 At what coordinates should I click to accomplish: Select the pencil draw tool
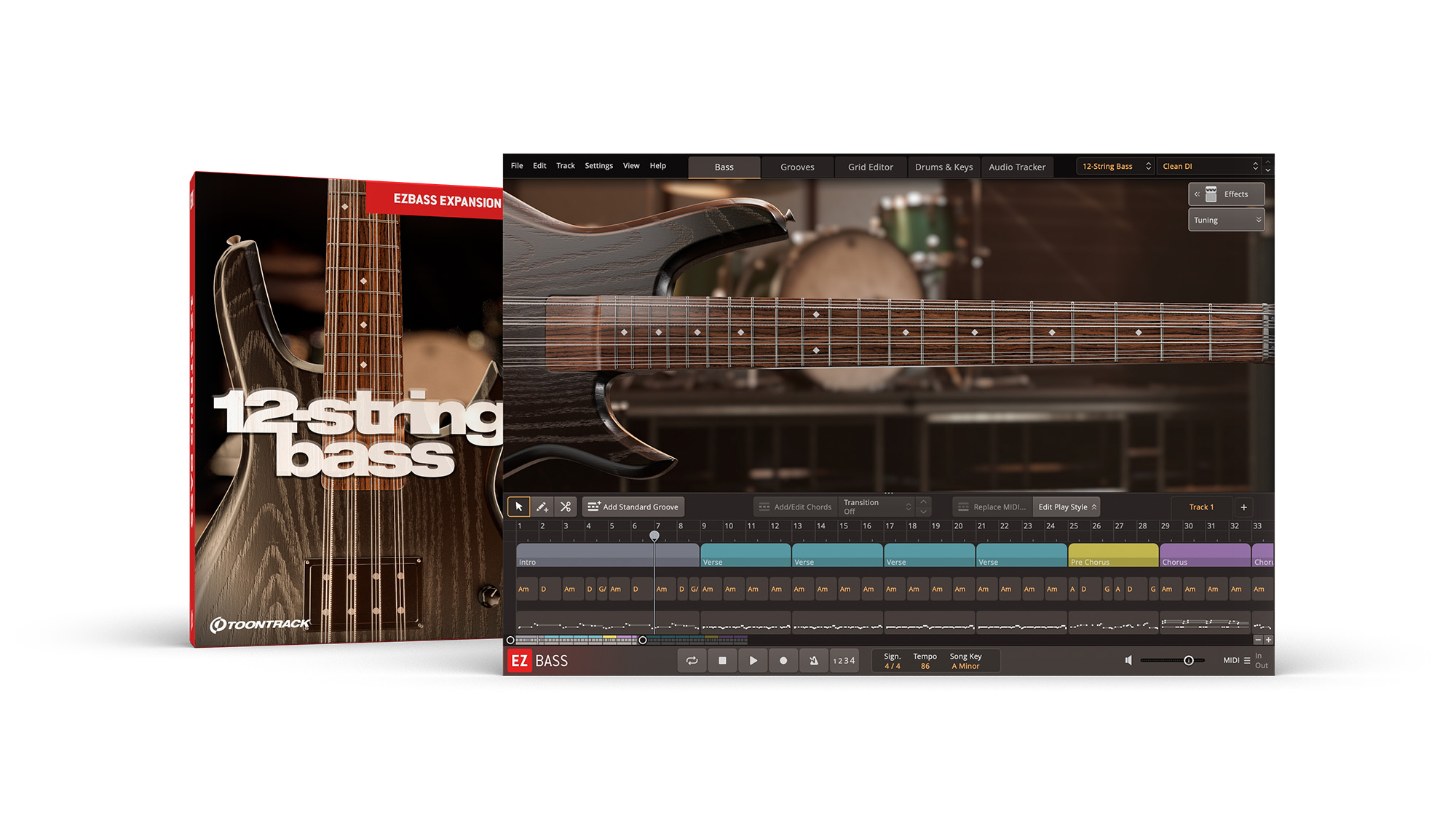[x=542, y=507]
